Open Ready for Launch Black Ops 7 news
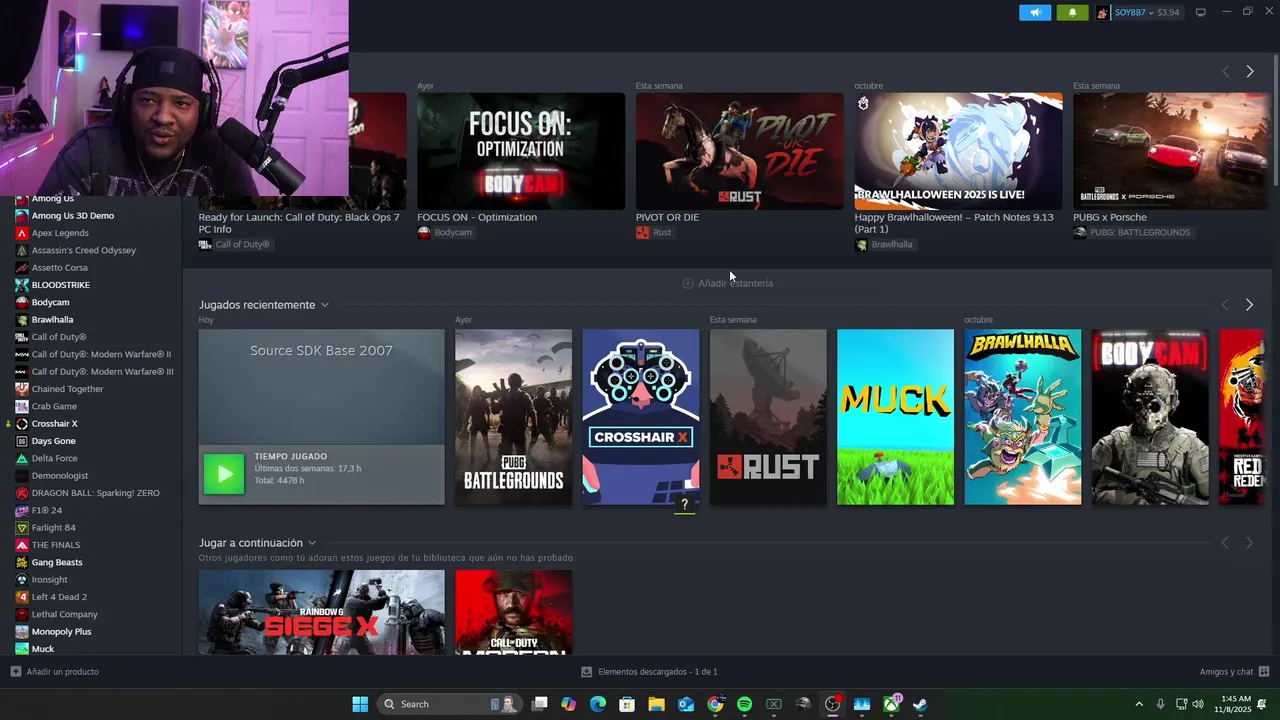 299,223
